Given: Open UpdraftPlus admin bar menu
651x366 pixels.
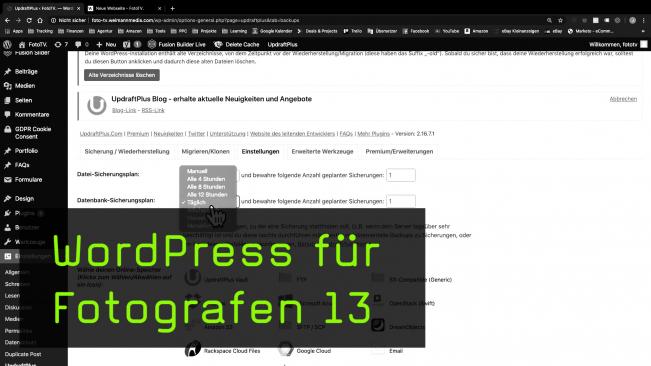Looking at the screenshot, I should [282, 44].
